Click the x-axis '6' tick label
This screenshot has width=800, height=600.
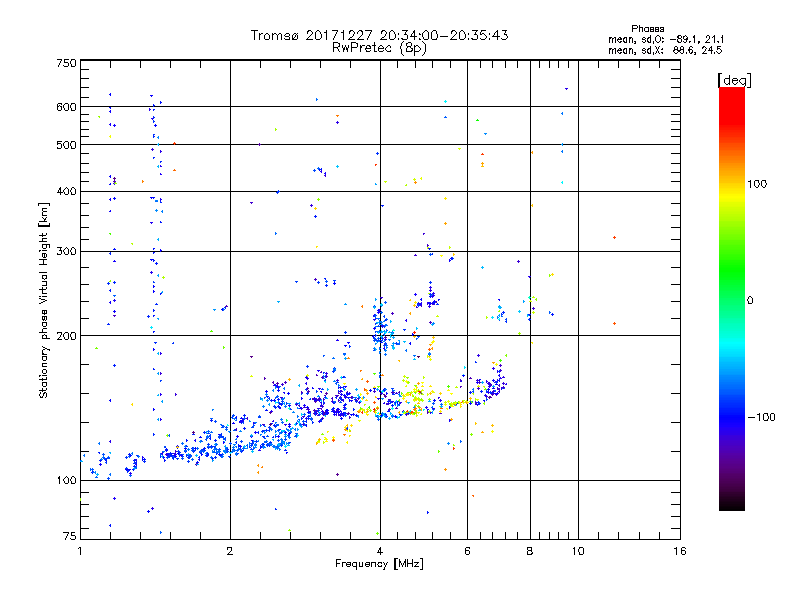tap(467, 551)
